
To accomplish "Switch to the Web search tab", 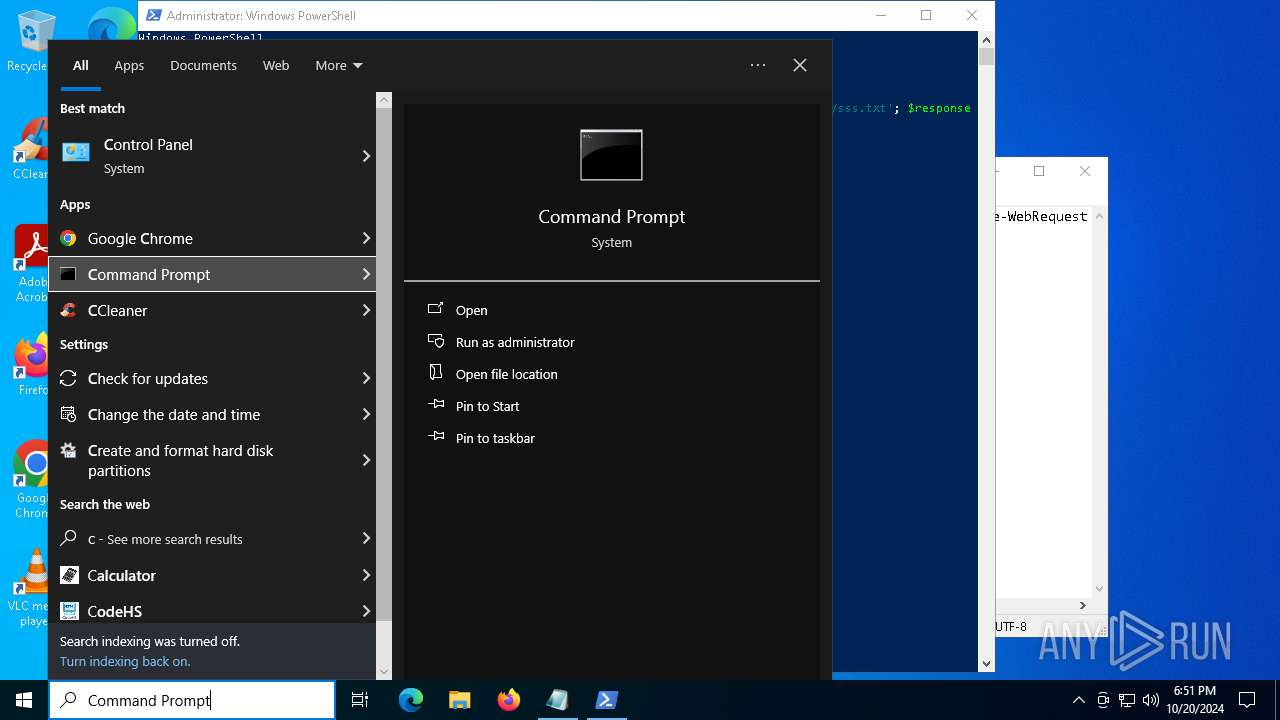I will pos(276,65).
